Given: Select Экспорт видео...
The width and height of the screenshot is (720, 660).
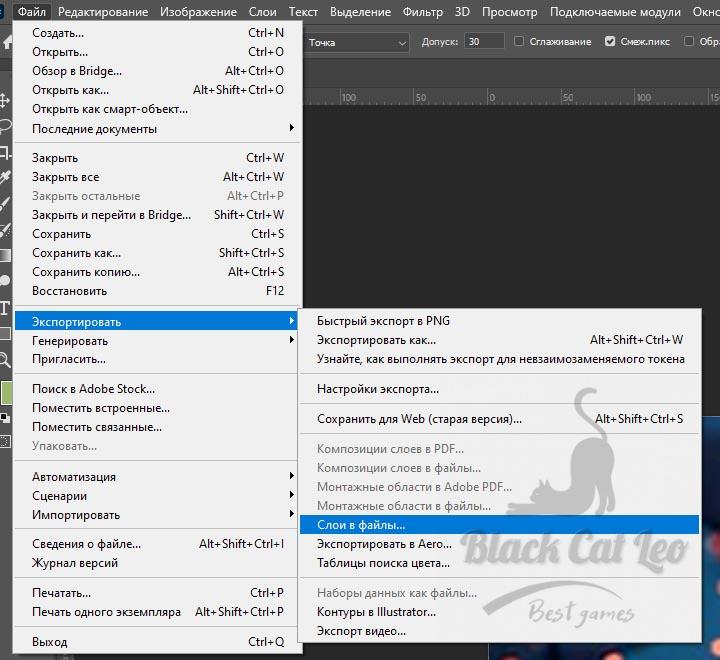Looking at the screenshot, I should click(x=500, y=631).
